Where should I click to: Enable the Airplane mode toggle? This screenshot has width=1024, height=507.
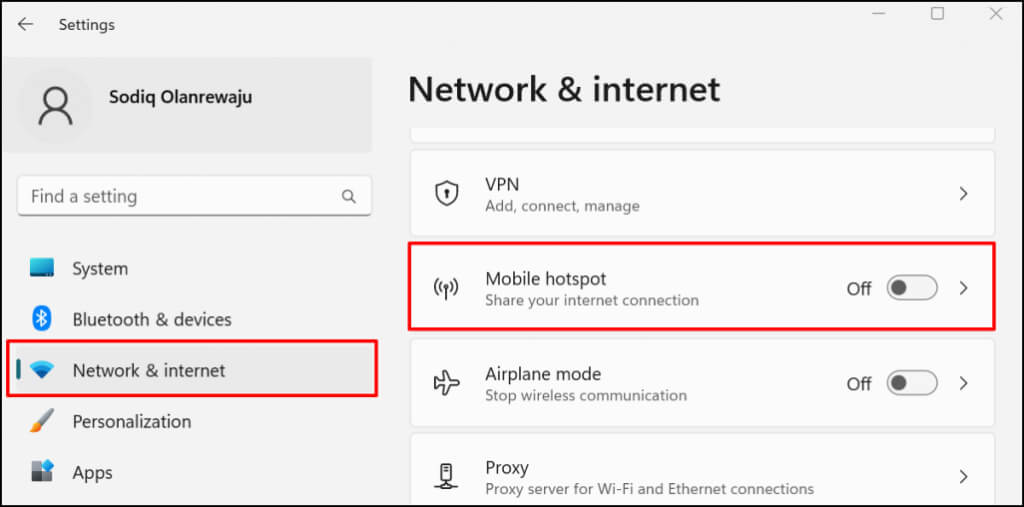(x=912, y=383)
